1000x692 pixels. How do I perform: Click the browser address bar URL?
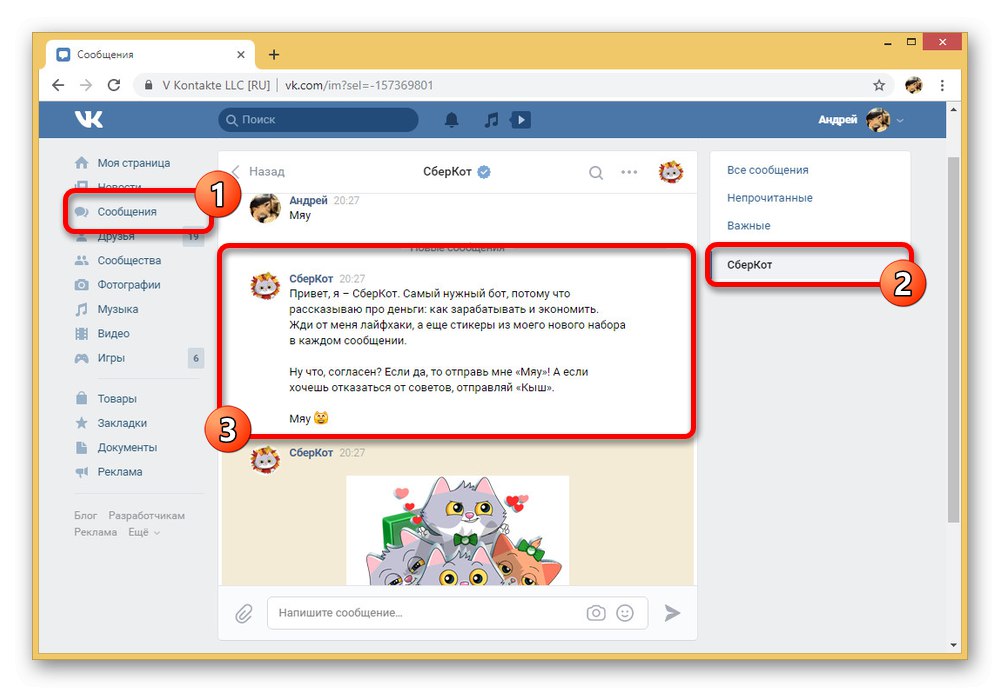coord(359,85)
